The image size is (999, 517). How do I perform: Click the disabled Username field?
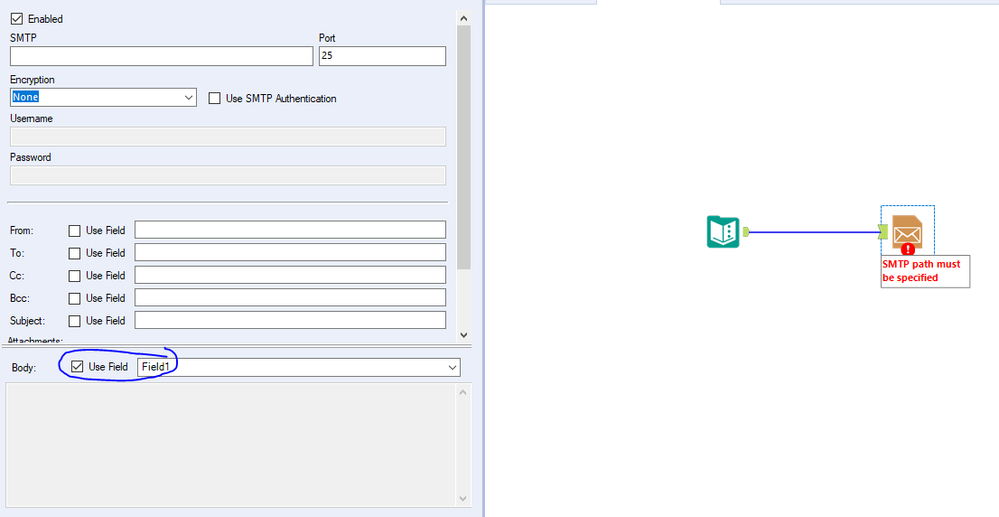pos(228,136)
